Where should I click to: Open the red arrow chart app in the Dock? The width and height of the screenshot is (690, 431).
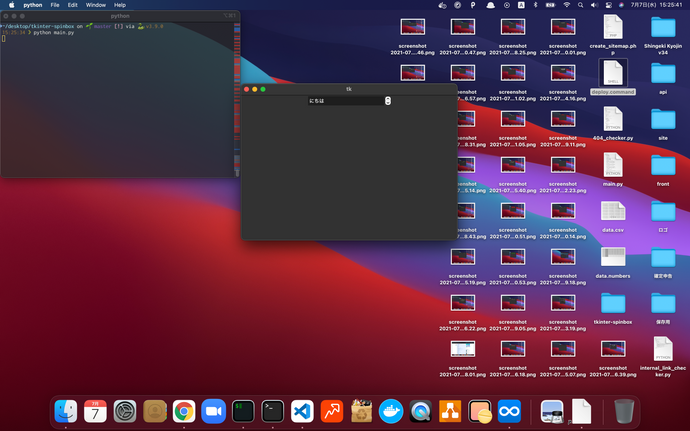332,411
